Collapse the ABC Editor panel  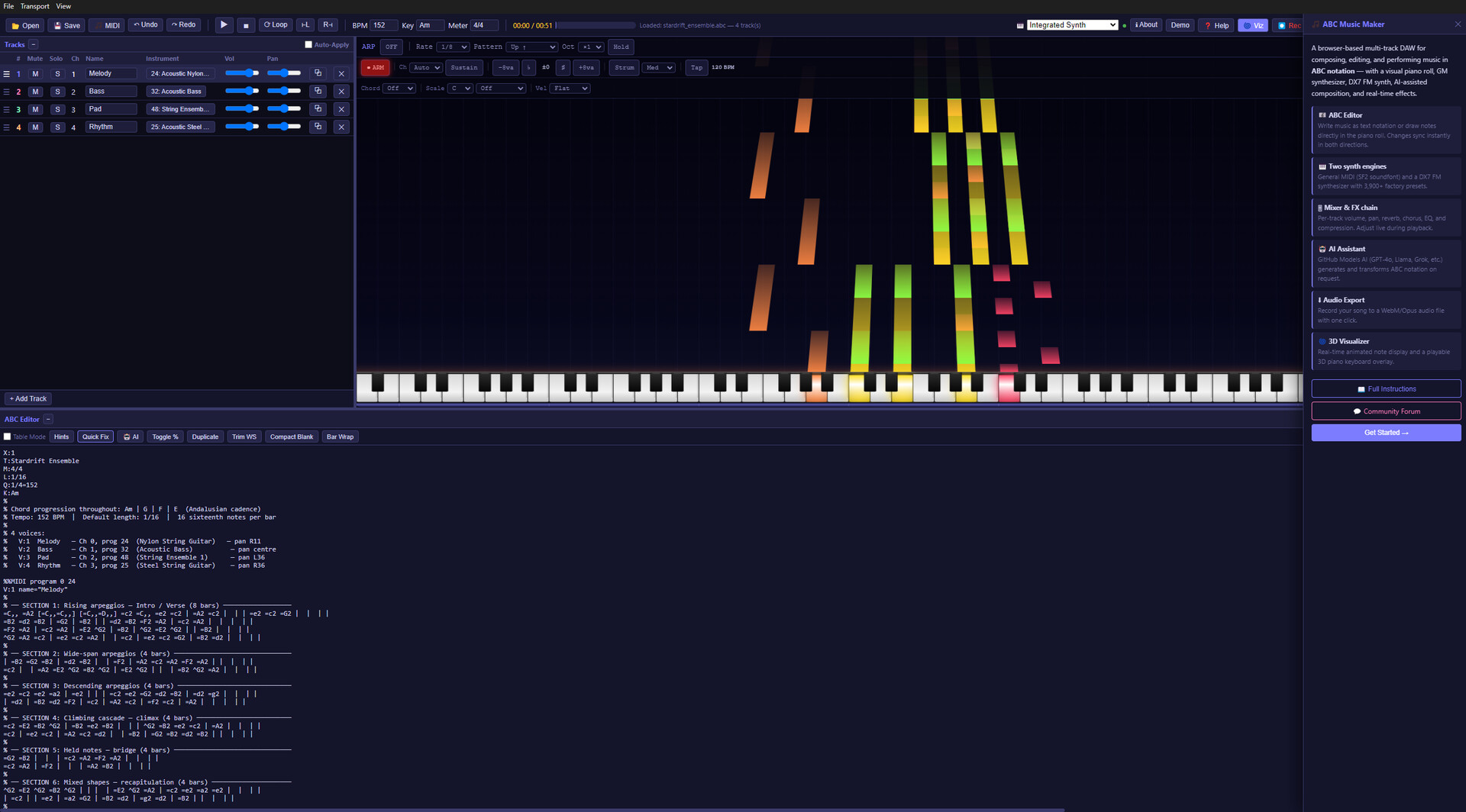click(x=48, y=419)
